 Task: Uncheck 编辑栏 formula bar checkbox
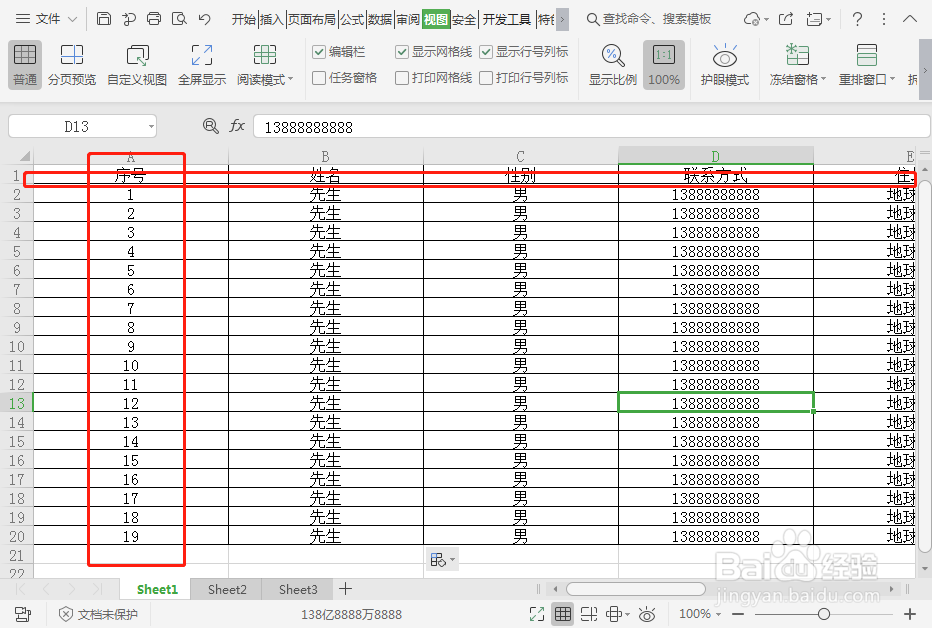point(319,52)
